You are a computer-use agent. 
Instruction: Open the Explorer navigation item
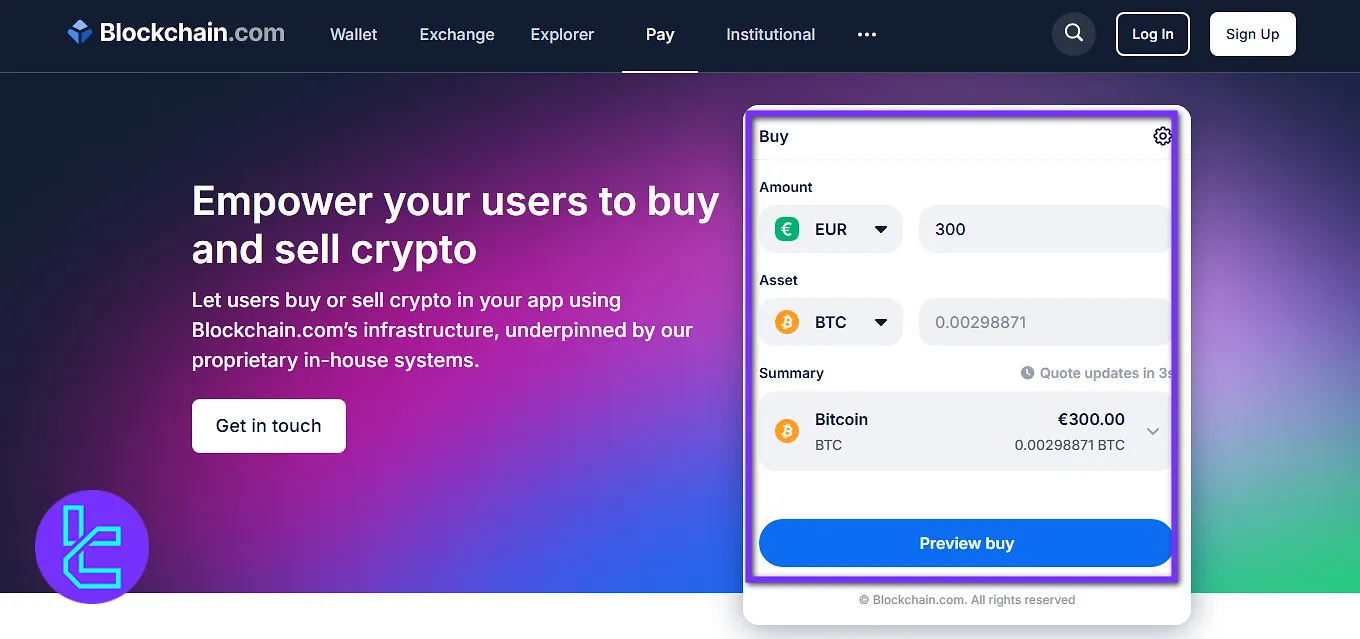click(x=562, y=34)
